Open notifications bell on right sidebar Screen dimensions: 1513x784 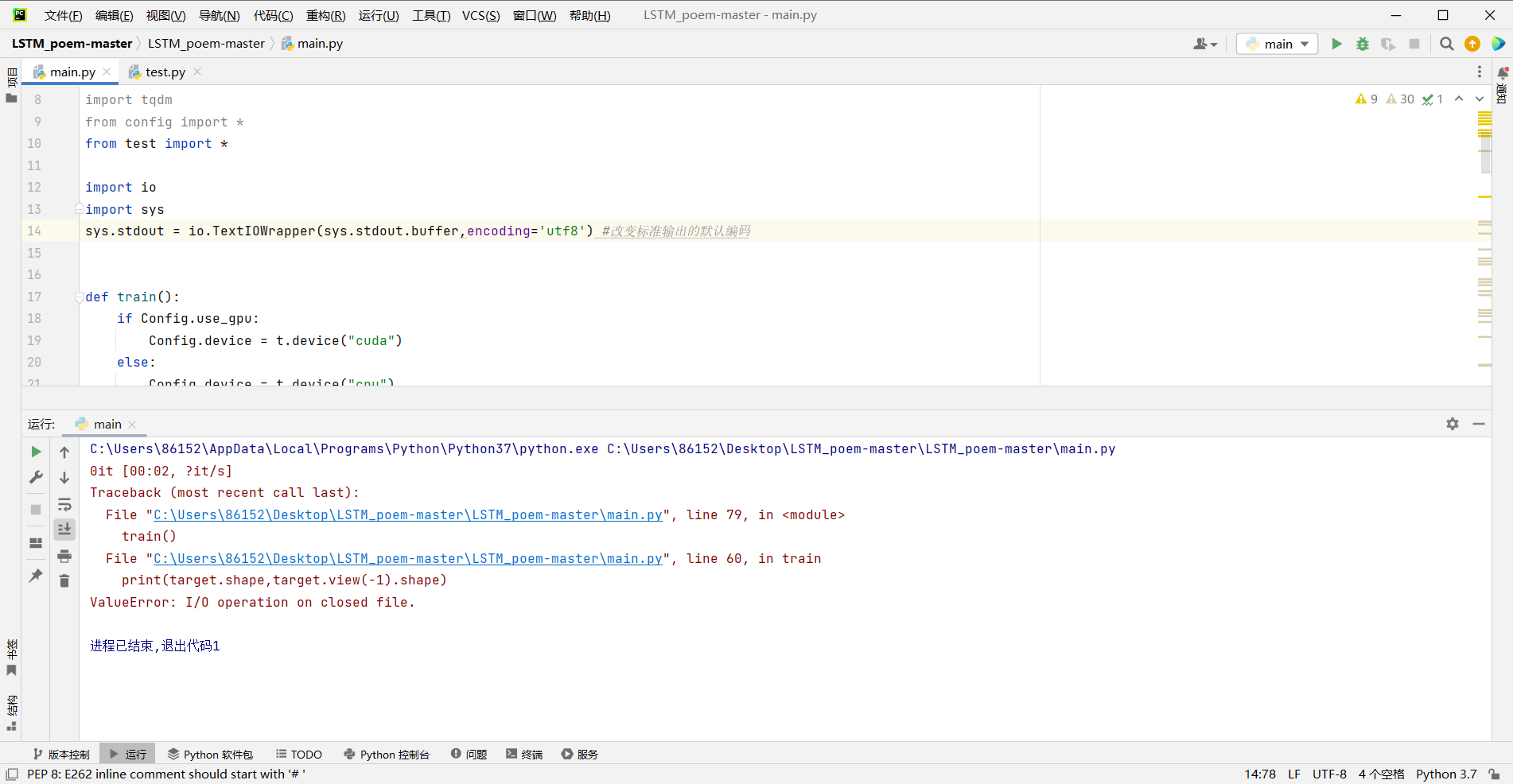click(x=1503, y=72)
